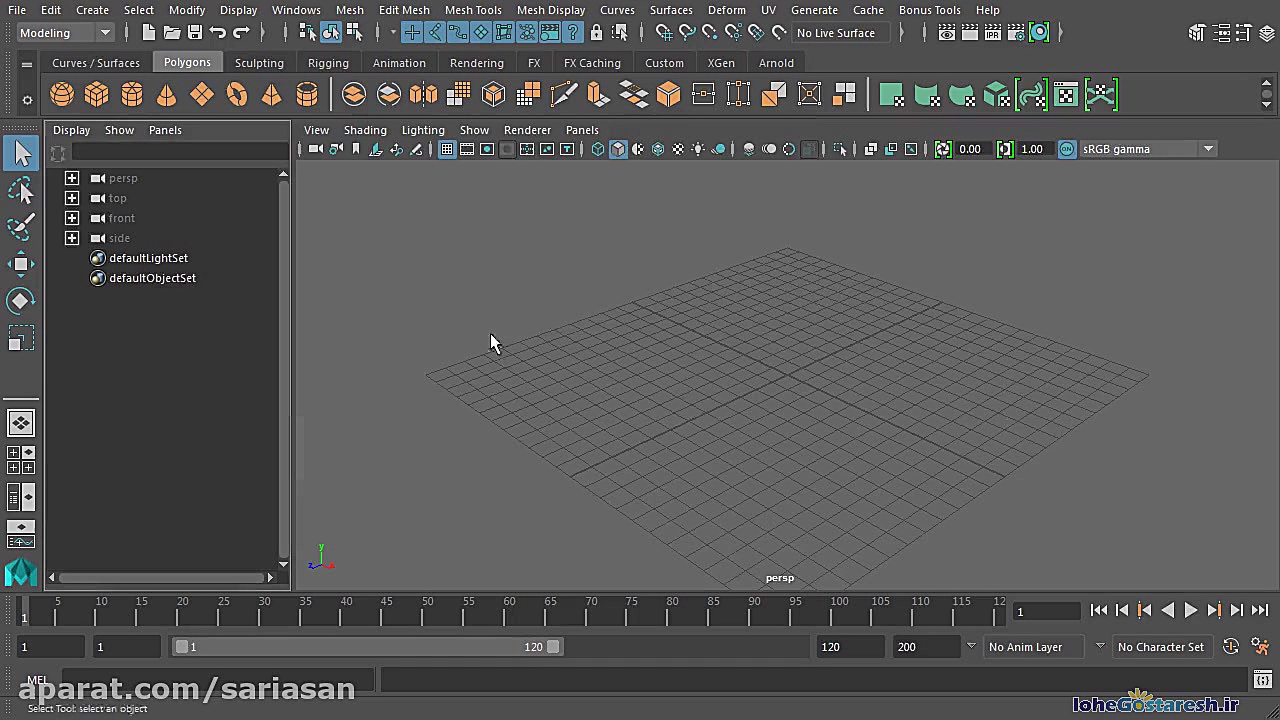Select the Paint Selection tool
The height and width of the screenshot is (720, 1280).
coord(21,226)
